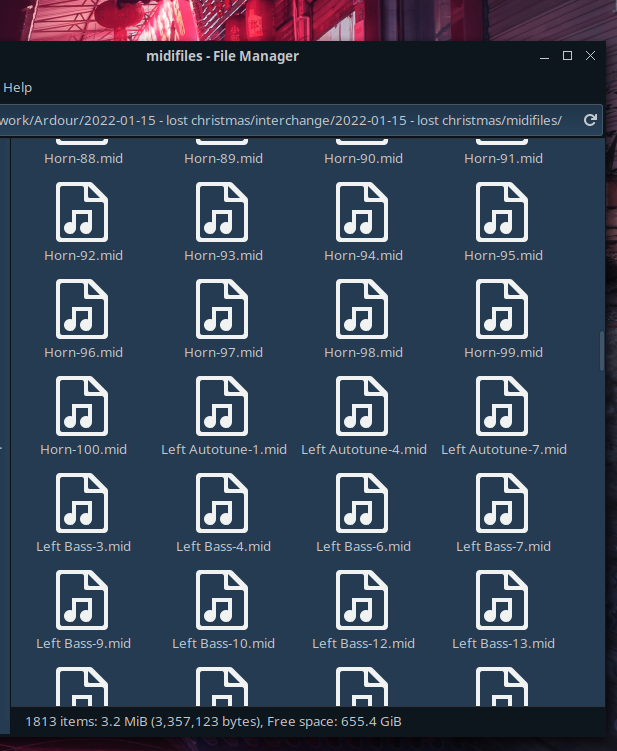Viewport: 617px width, 751px height.
Task: Click the Horn-97.mid filename label
Action: (x=223, y=352)
